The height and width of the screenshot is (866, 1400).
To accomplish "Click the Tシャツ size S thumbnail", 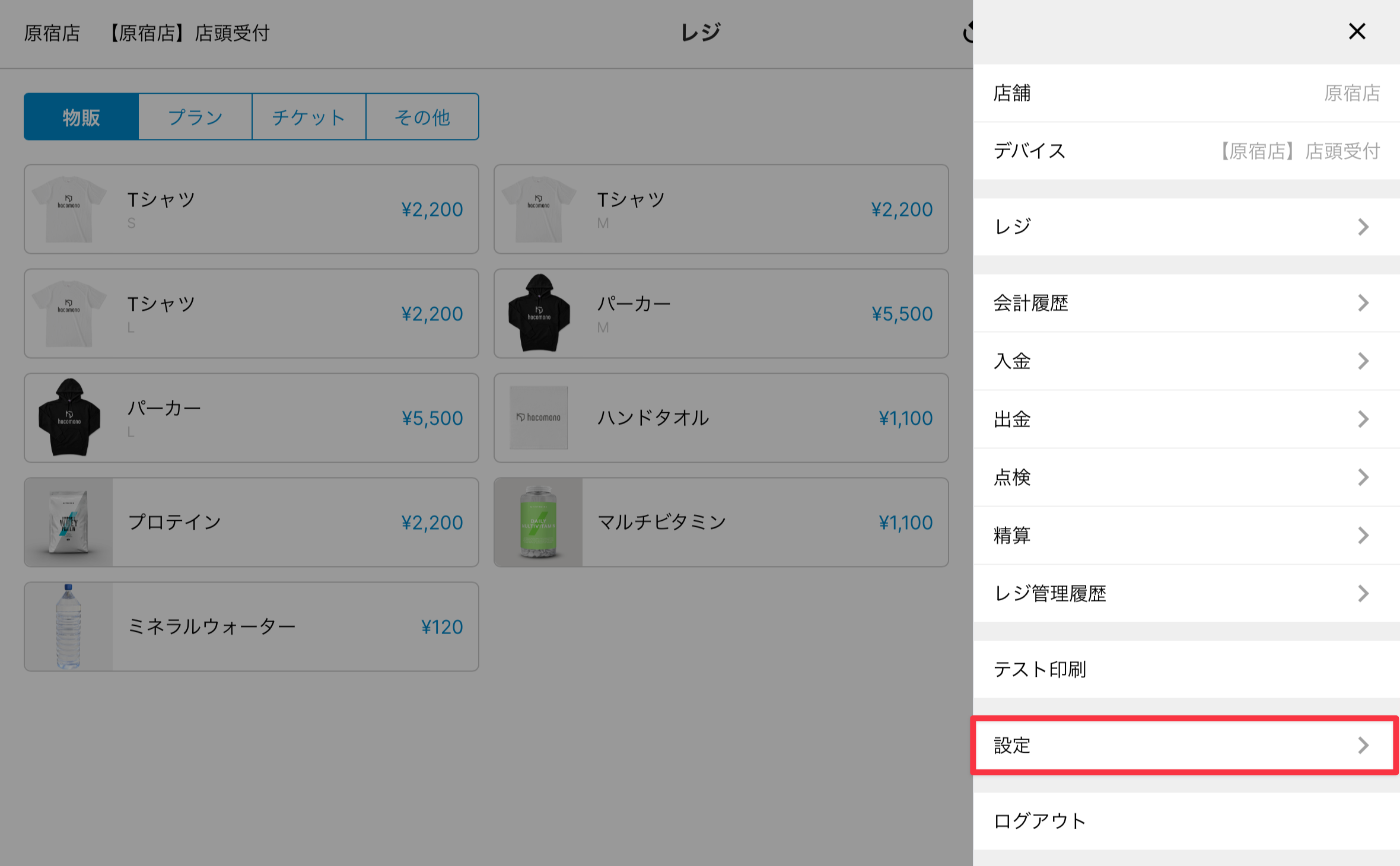I will (x=69, y=209).
